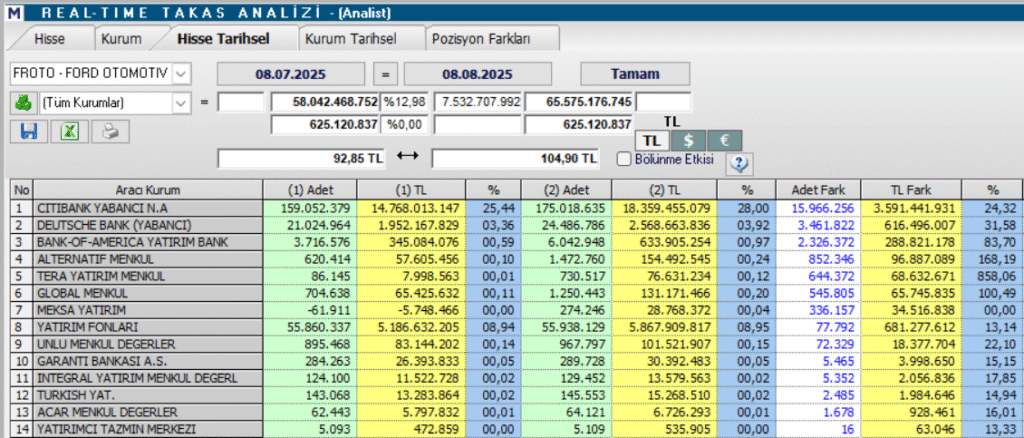Sort by Adet Fark column header
Screen dimensions: 1024x438
click(818, 191)
